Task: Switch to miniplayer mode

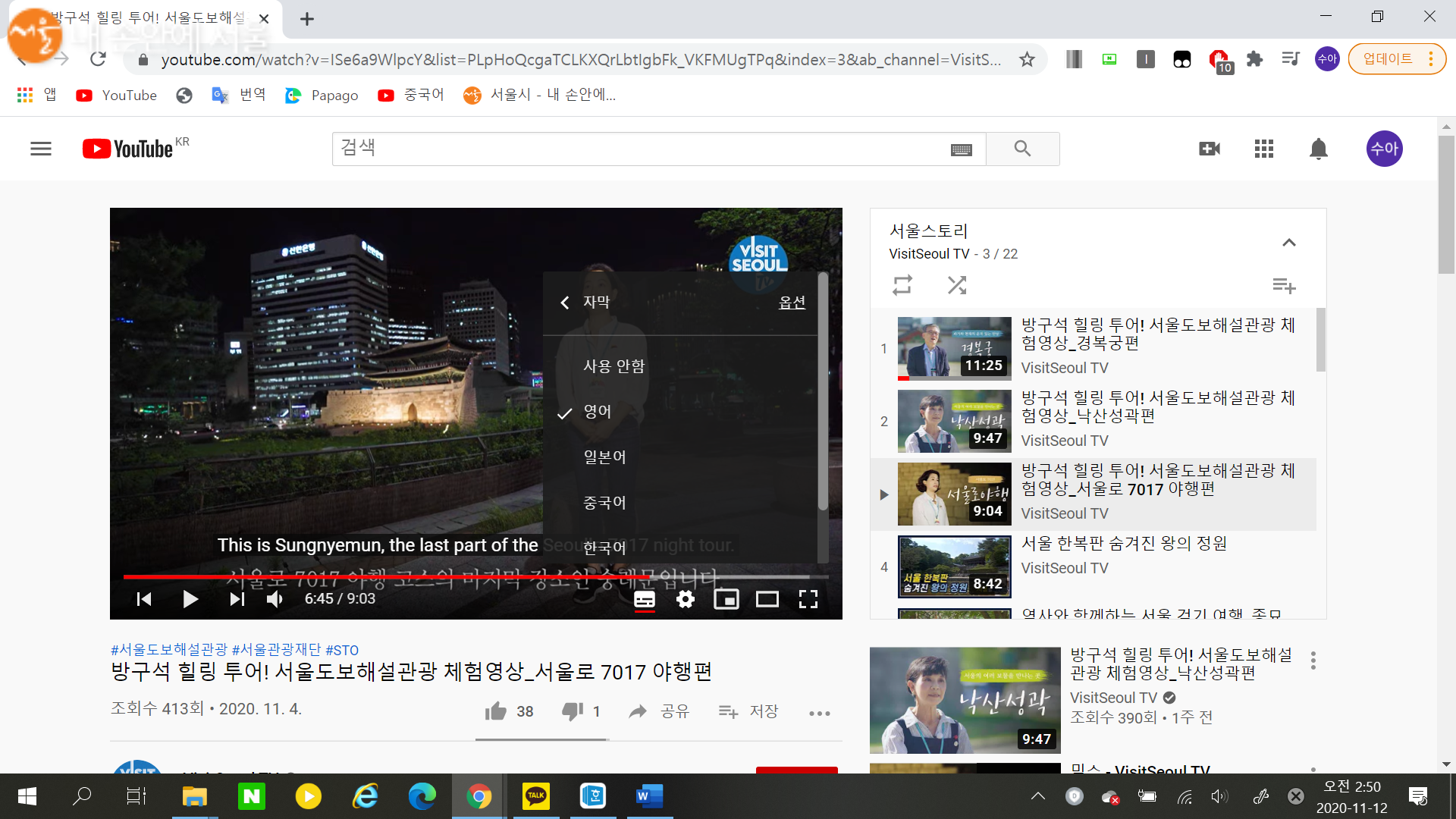Action: pos(726,599)
